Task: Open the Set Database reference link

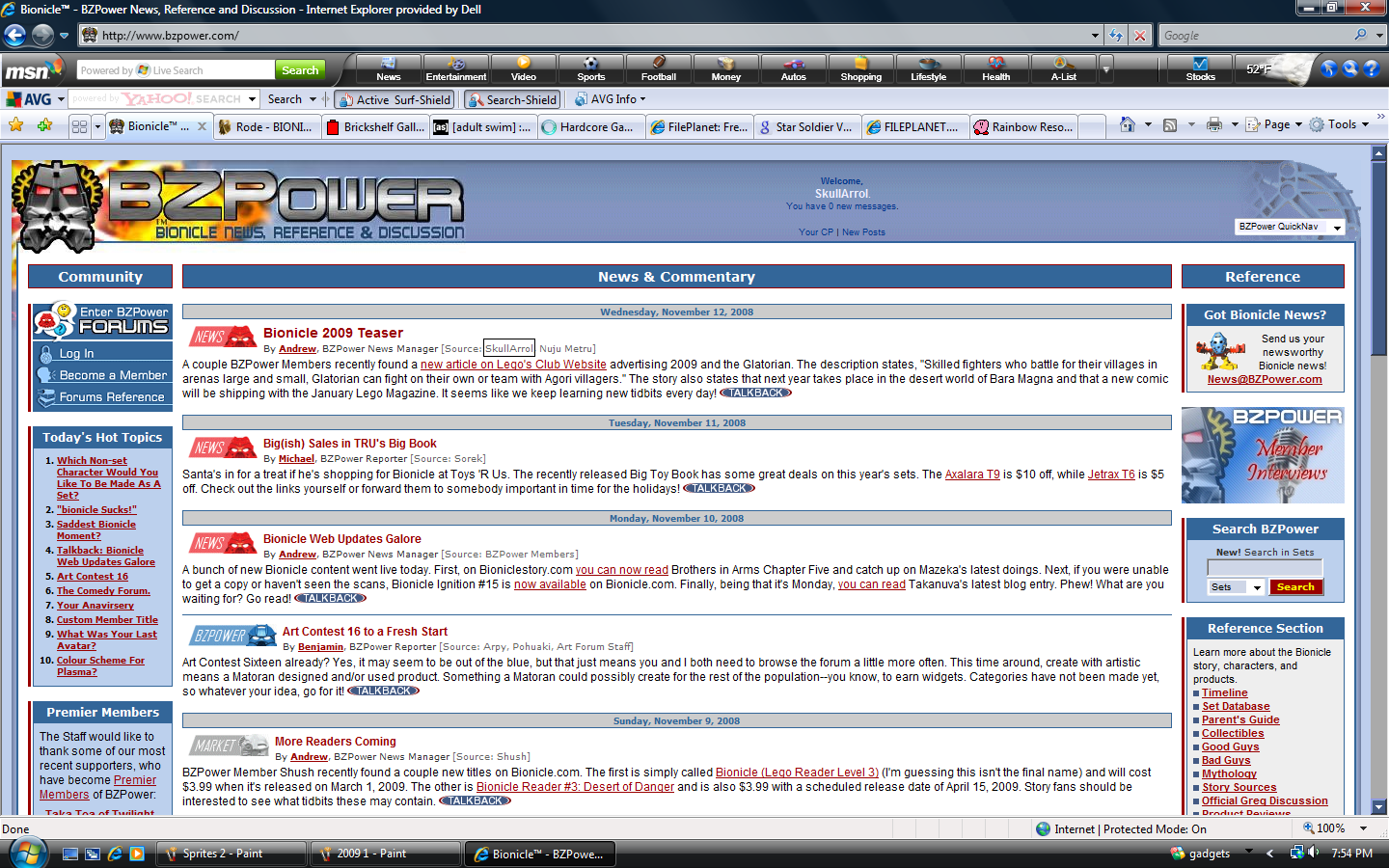Action: click(1236, 706)
